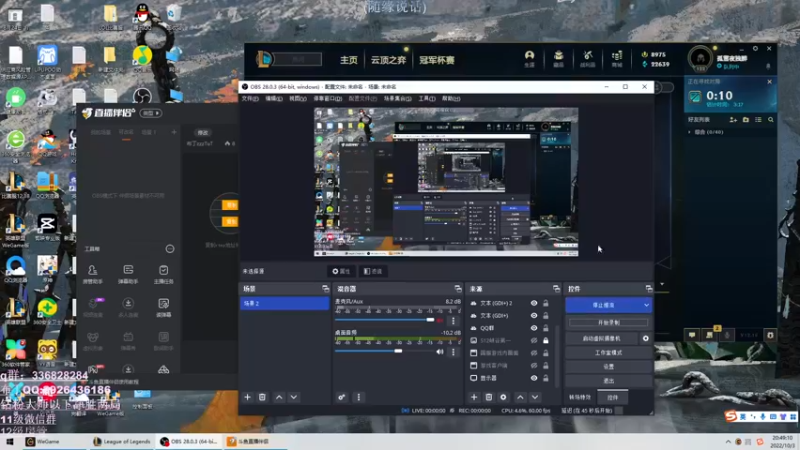800x450 pixels.
Task: Move source up in OBS sources panel
Action: [520, 397]
